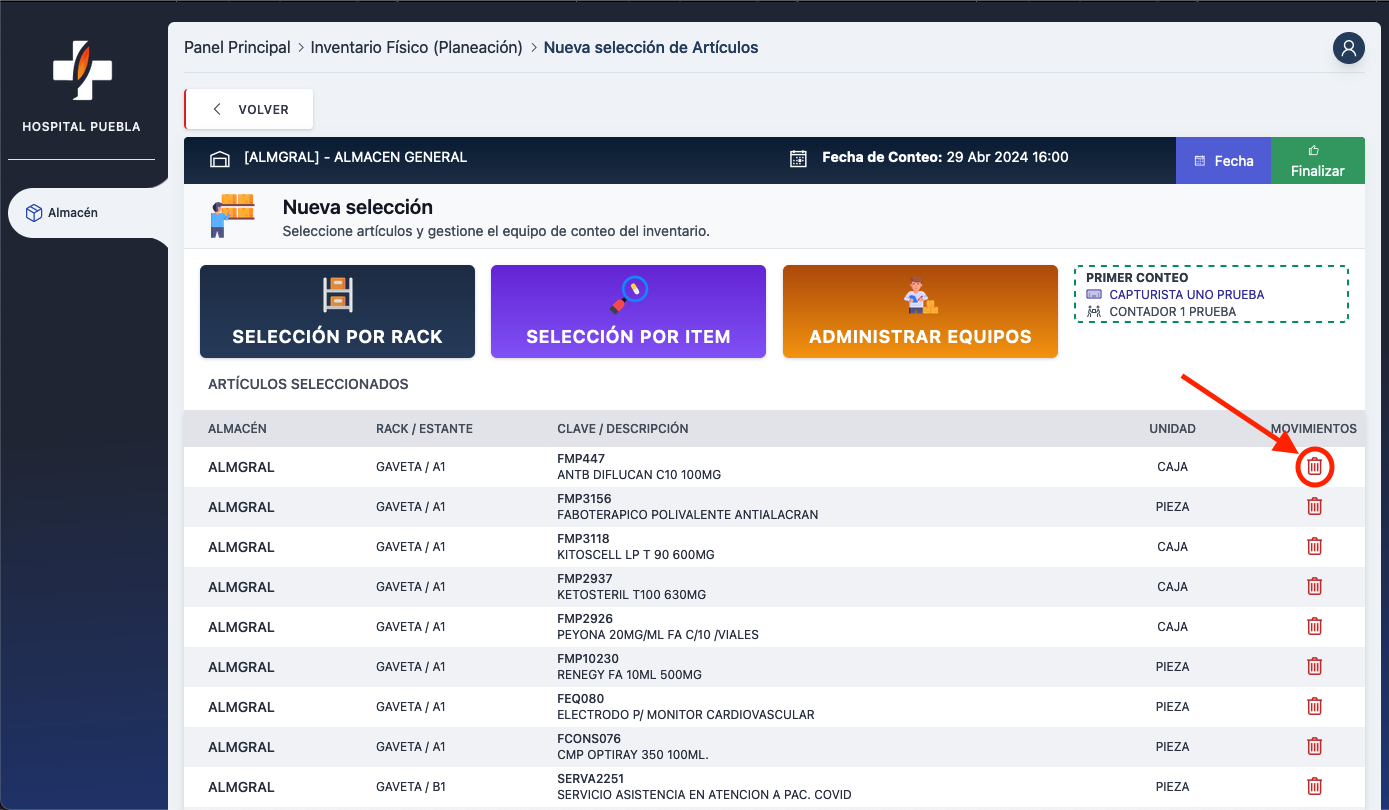
Task: Navigate to Inventario Físico (Planeación) breadcrumb
Action: click(416, 48)
